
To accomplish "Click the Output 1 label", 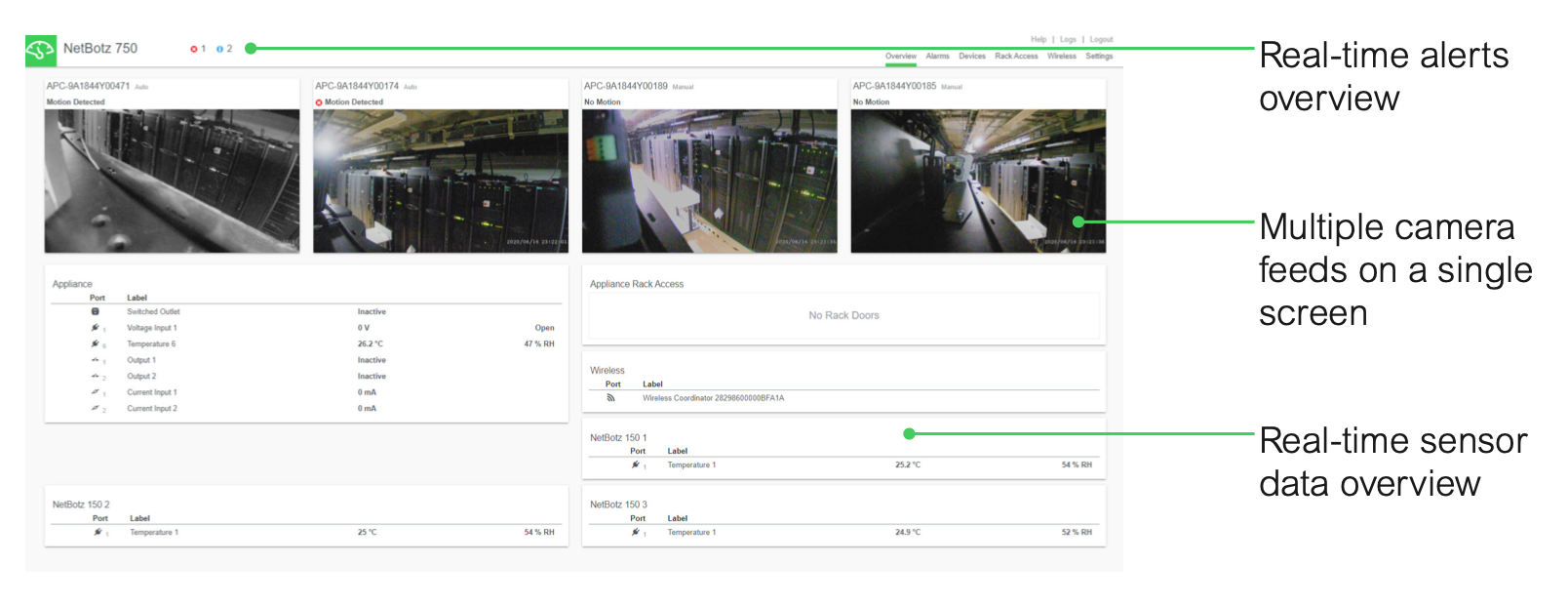I will coord(141,360).
